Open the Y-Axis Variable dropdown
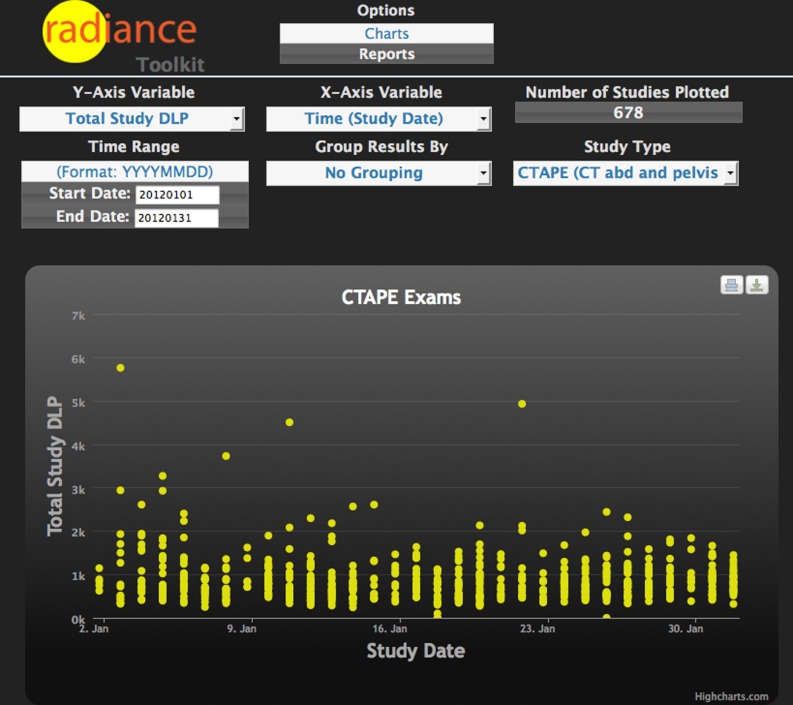 point(131,119)
